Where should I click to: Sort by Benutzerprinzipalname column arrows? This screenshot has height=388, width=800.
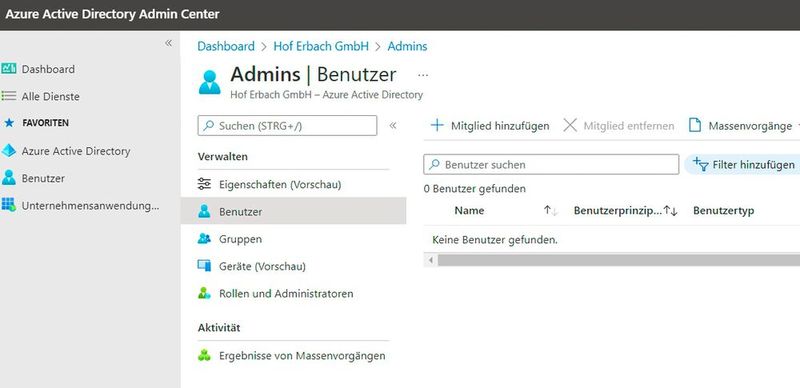tap(670, 210)
